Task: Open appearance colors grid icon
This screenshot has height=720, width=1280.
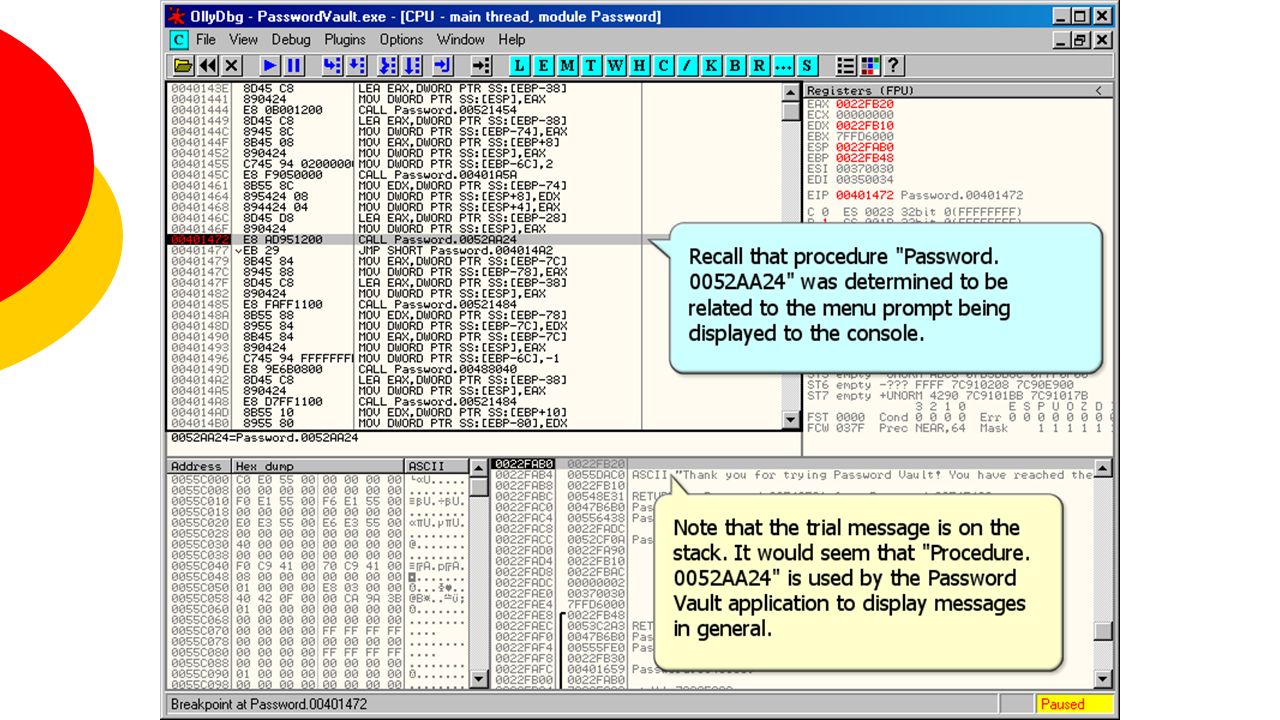Action: click(869, 66)
